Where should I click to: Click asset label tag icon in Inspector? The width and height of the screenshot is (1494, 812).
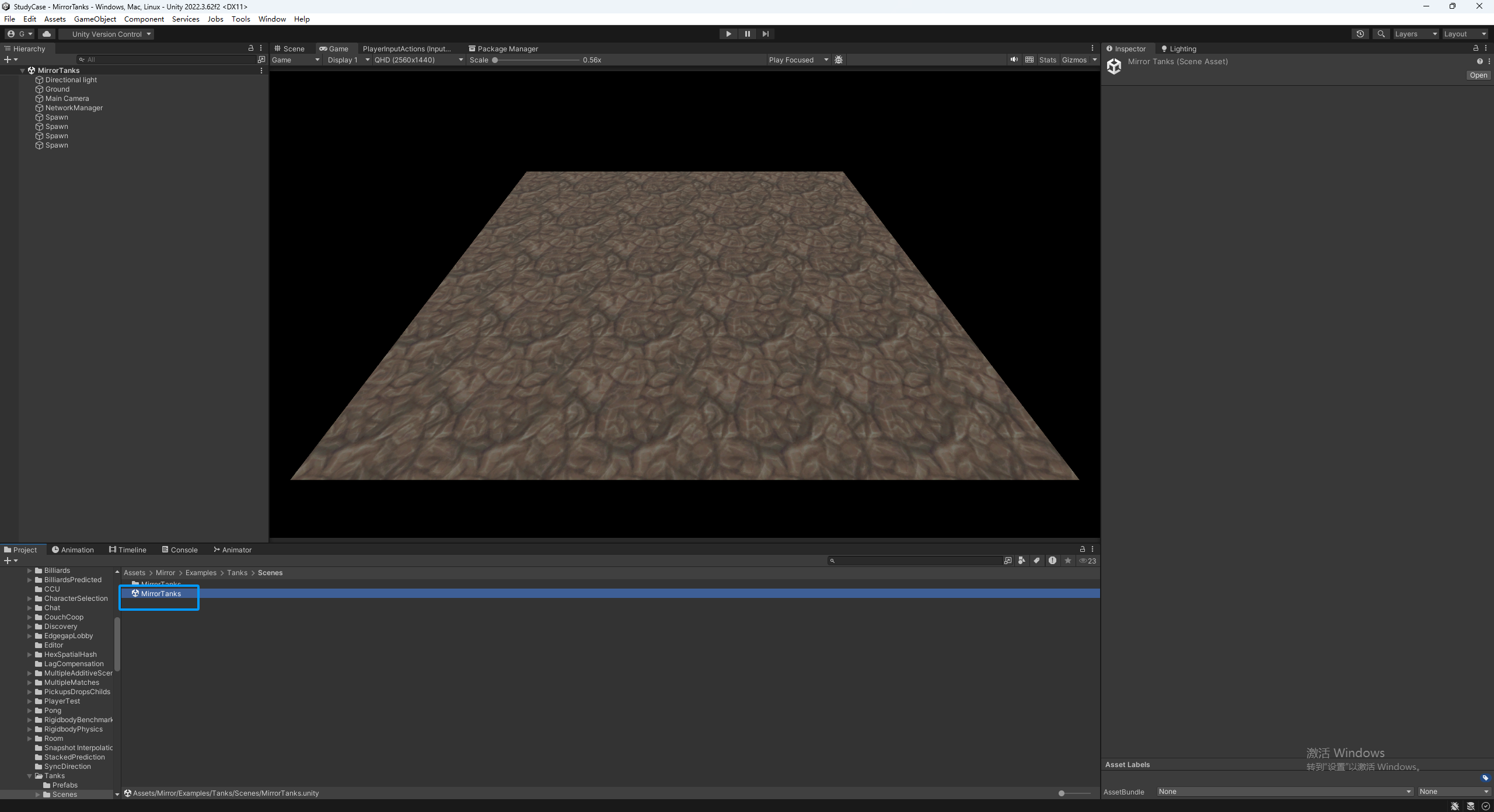click(1485, 778)
